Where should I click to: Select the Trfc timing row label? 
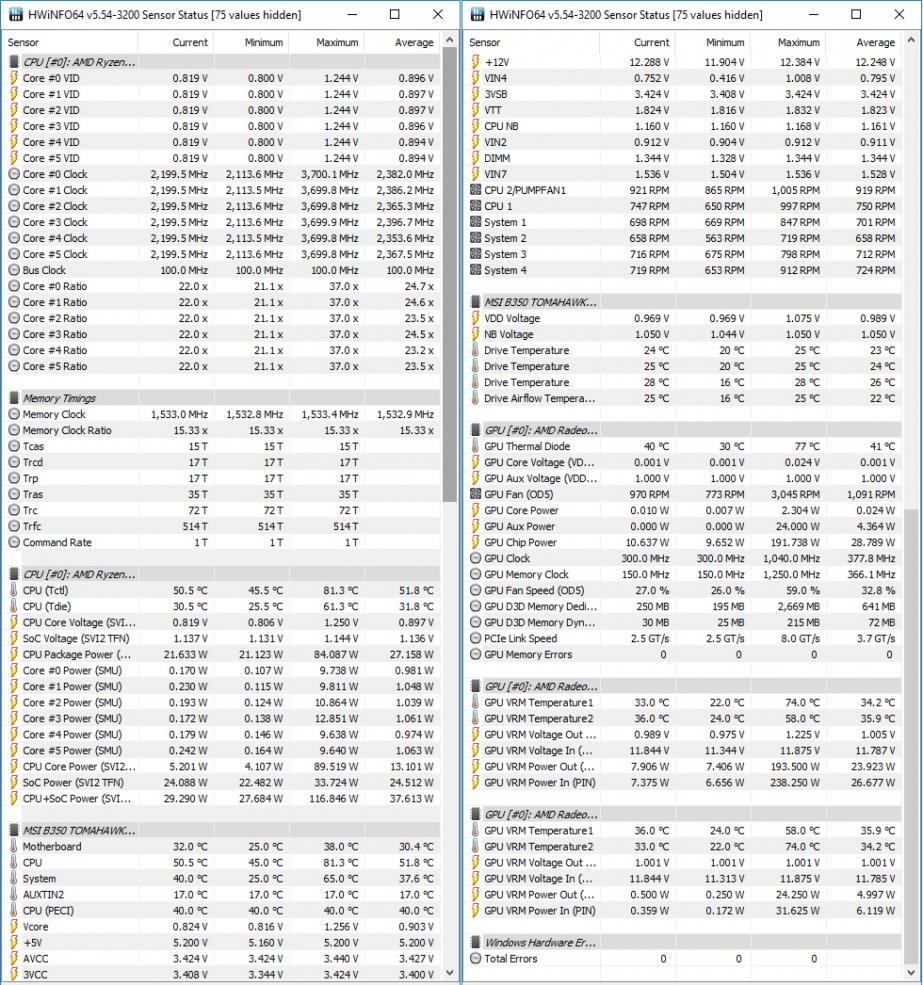pyautogui.click(x=32, y=526)
